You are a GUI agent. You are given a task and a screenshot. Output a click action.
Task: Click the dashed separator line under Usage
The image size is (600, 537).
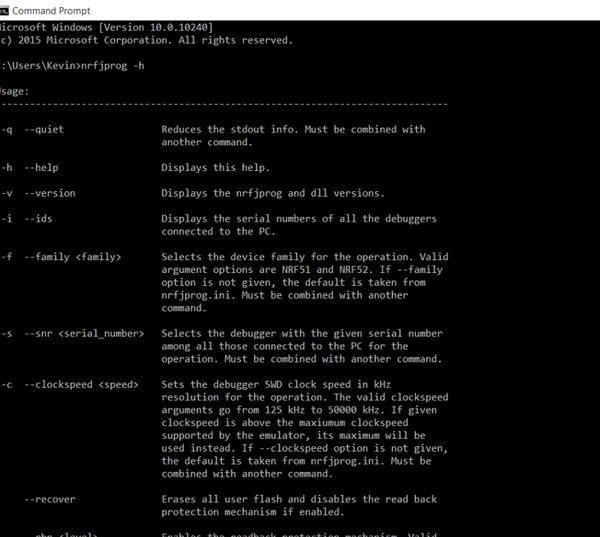click(224, 104)
